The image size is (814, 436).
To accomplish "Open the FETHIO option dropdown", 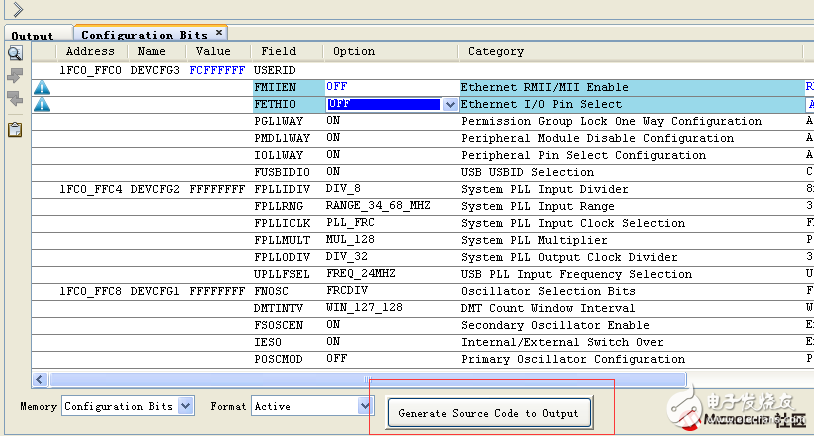I will [x=450, y=104].
